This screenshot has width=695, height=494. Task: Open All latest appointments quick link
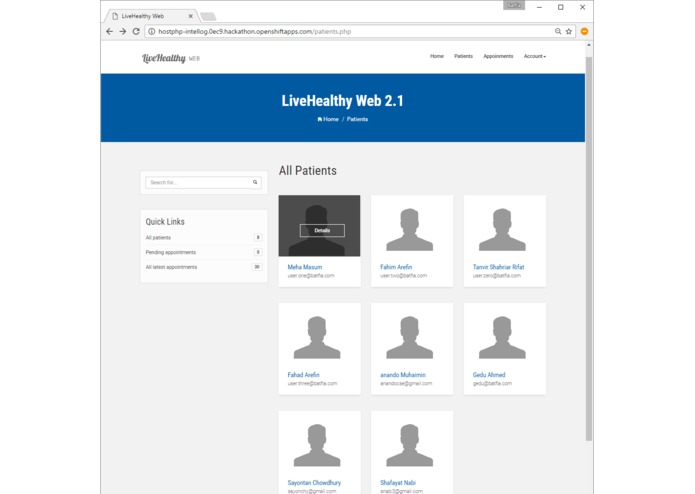coord(171,267)
